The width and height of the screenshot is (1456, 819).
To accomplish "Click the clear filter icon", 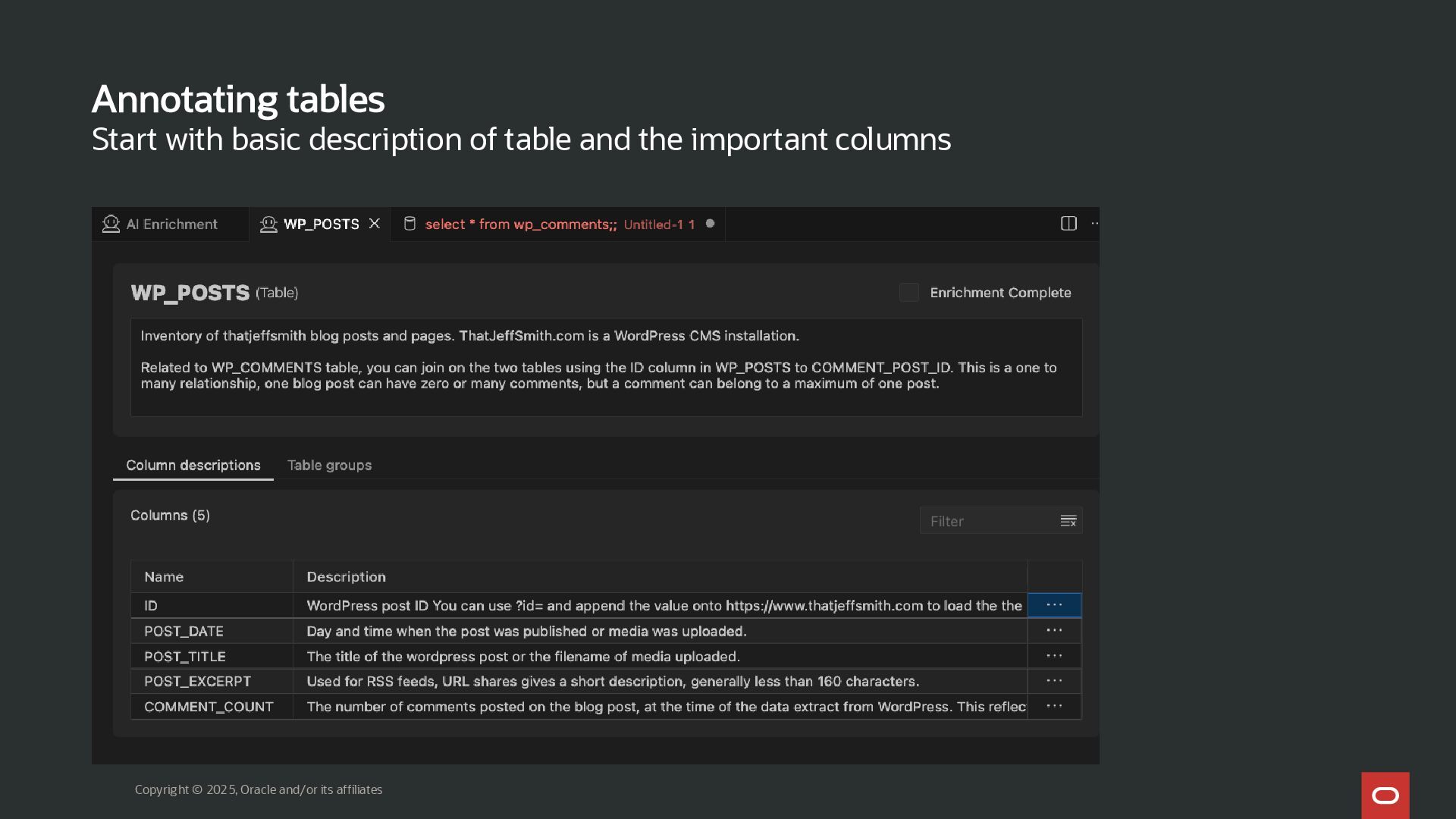I will click(1068, 521).
